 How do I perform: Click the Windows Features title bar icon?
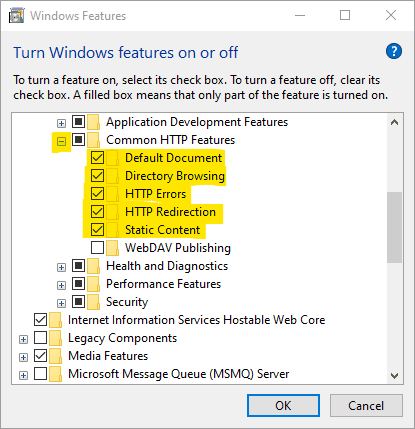tap(17, 16)
